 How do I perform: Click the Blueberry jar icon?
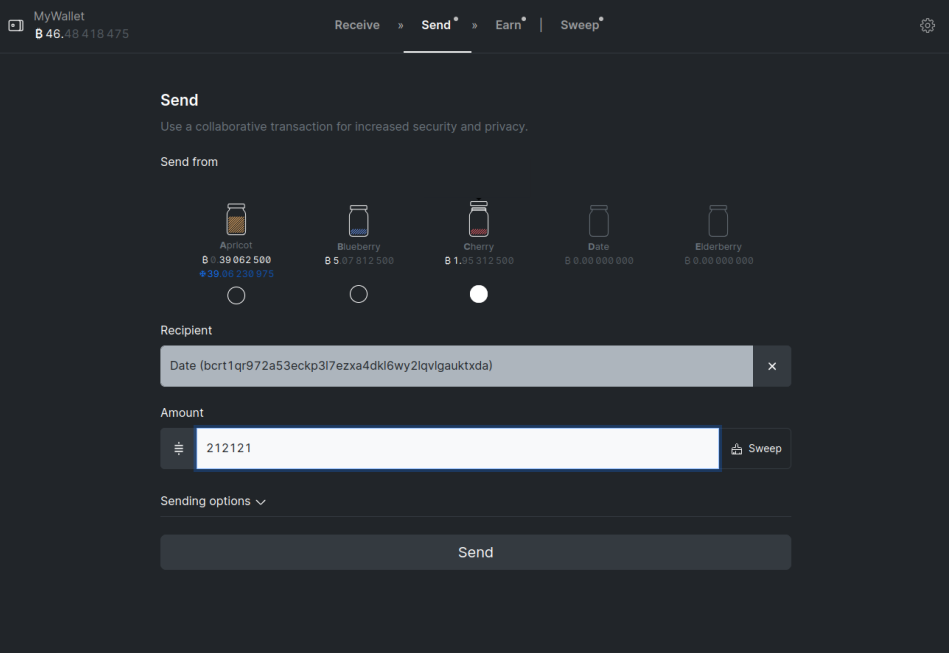tap(358, 220)
